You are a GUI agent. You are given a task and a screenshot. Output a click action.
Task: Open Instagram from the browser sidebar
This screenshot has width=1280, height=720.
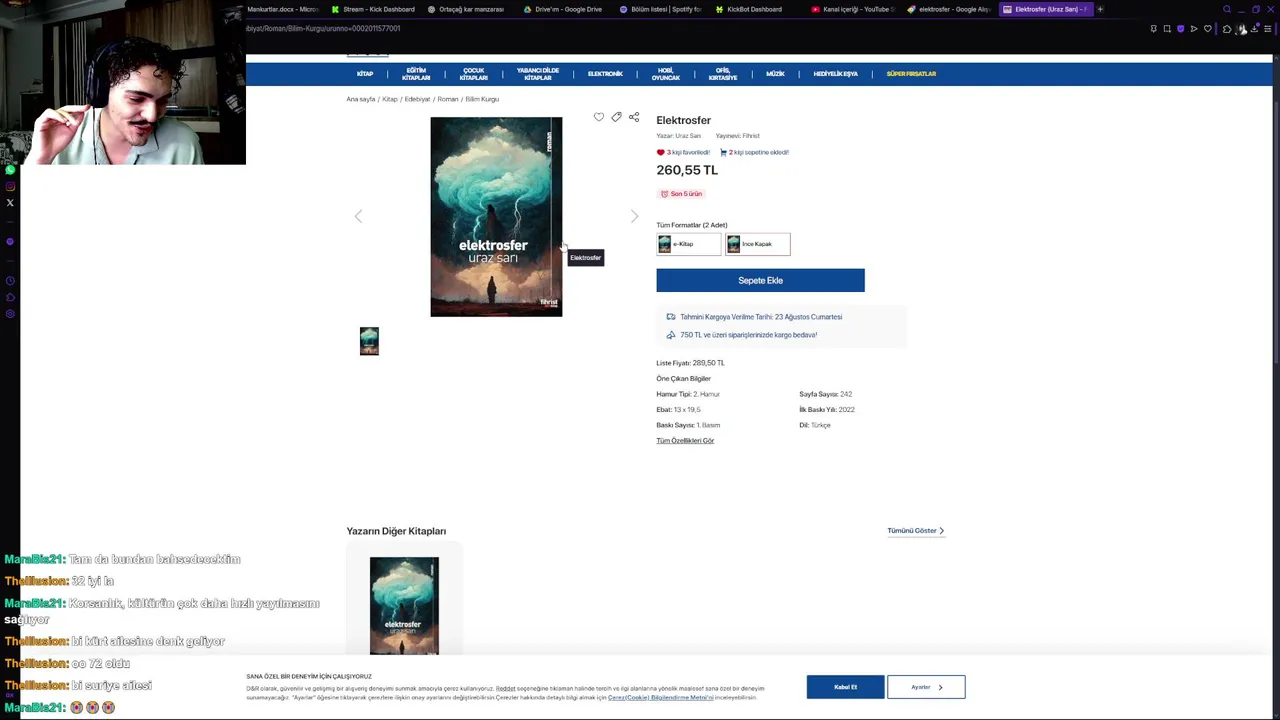(10, 186)
